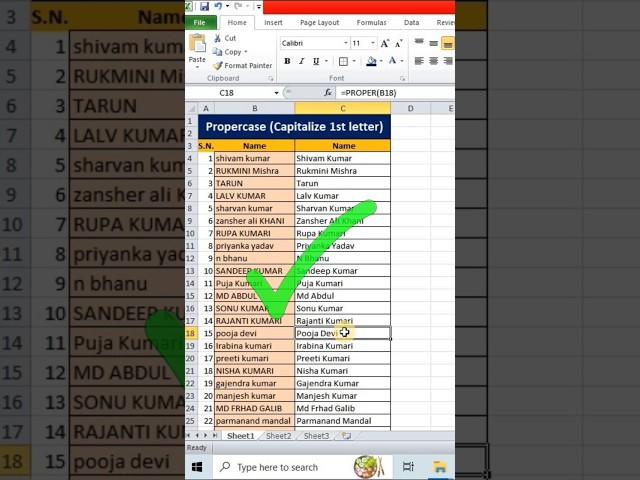Open the Page Layout ribbon tab
Viewport: 640px width, 480px height.
319,22
